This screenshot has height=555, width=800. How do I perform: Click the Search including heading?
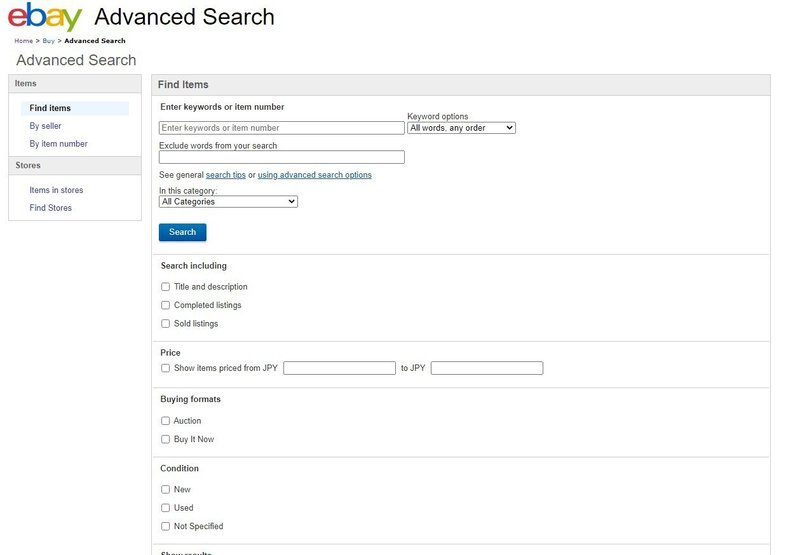tap(193, 266)
